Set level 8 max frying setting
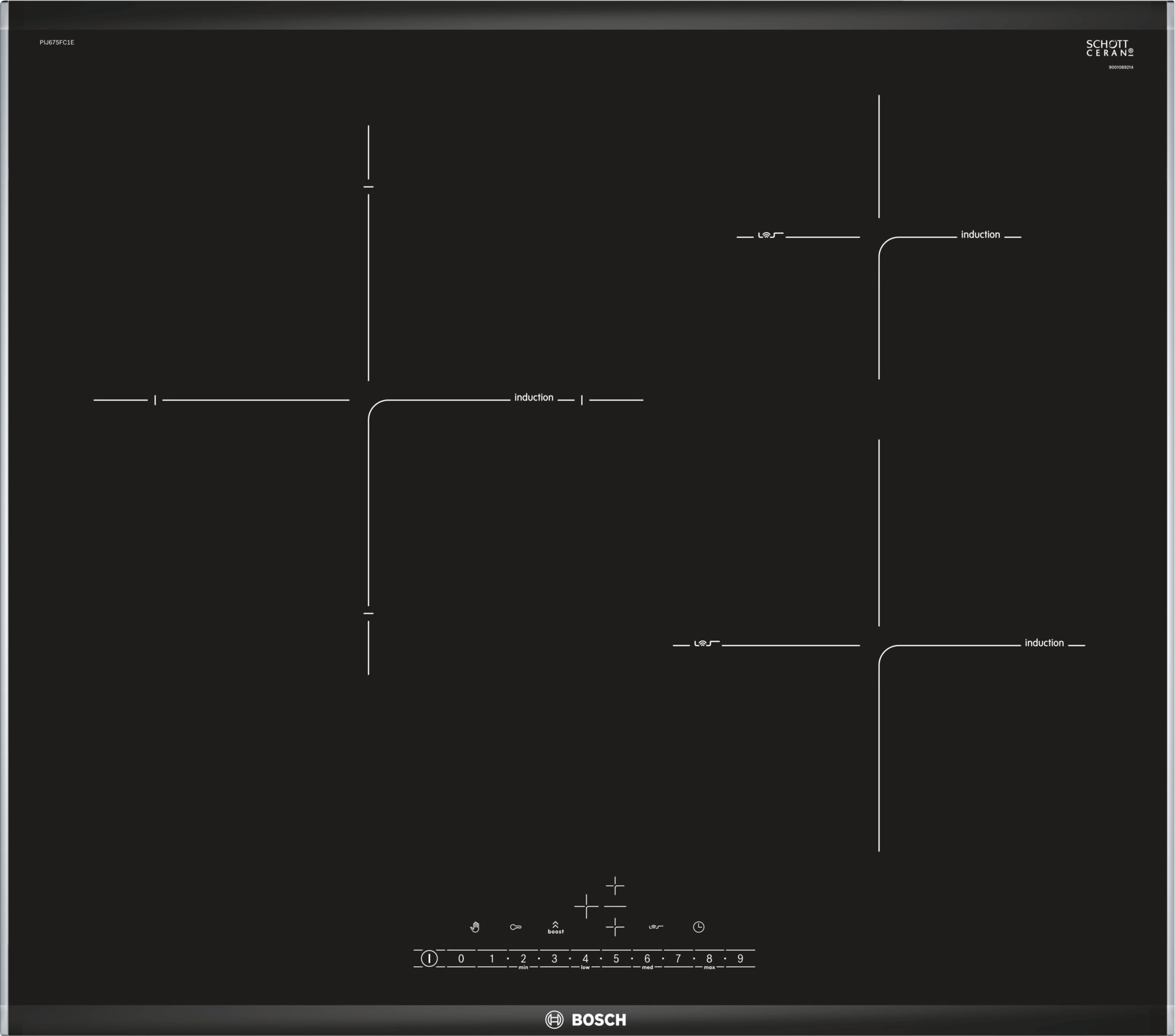The height and width of the screenshot is (1036, 1175). pyautogui.click(x=709, y=958)
